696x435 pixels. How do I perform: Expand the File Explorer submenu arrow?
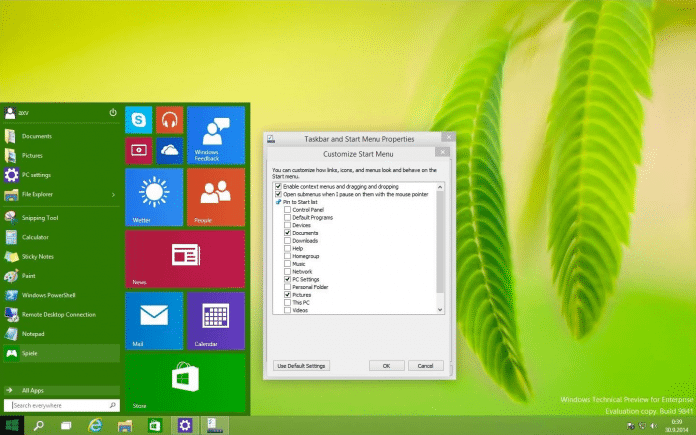[x=113, y=194]
